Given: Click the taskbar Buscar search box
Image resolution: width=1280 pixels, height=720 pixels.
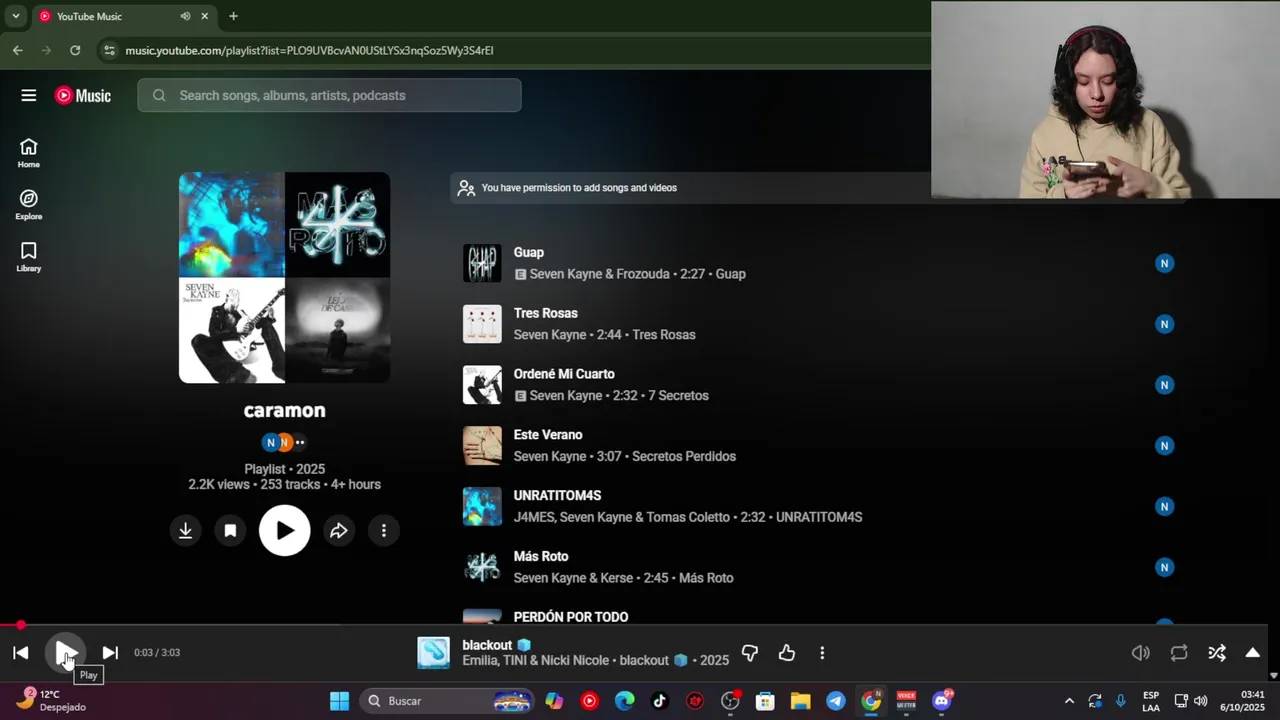Looking at the screenshot, I should pyautogui.click(x=446, y=701).
